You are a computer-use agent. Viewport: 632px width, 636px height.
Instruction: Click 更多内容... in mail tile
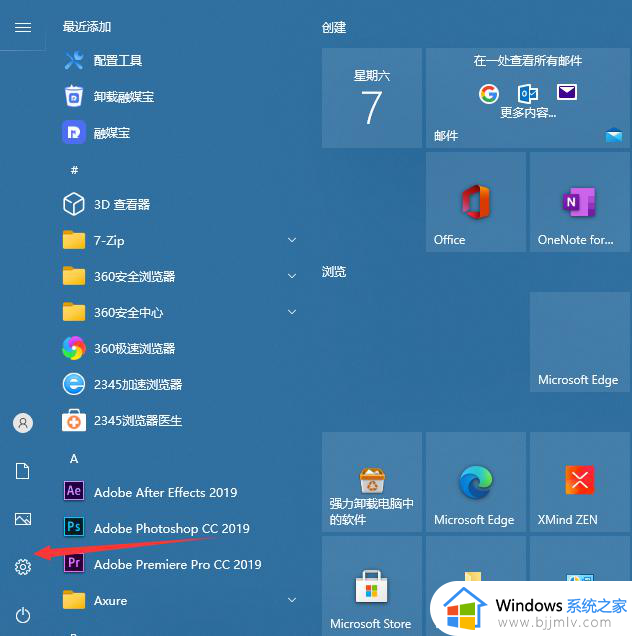528,113
